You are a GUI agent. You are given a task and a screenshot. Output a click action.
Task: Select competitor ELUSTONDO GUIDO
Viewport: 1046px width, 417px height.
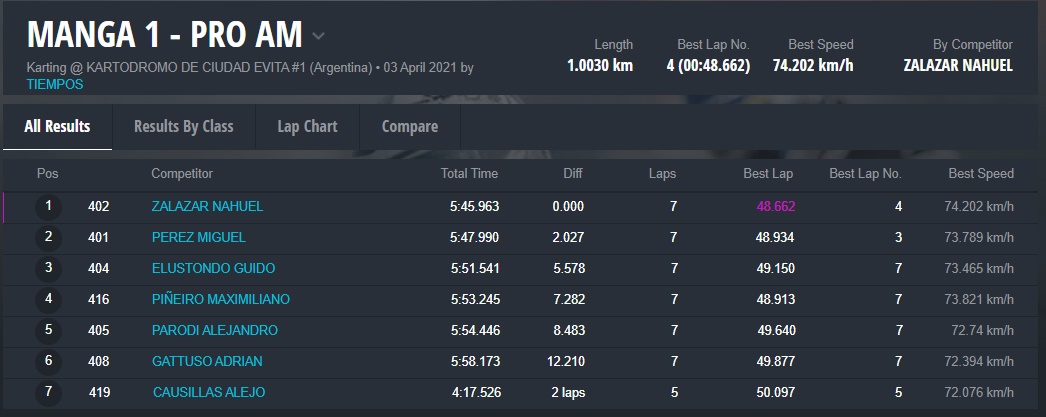[x=213, y=269]
